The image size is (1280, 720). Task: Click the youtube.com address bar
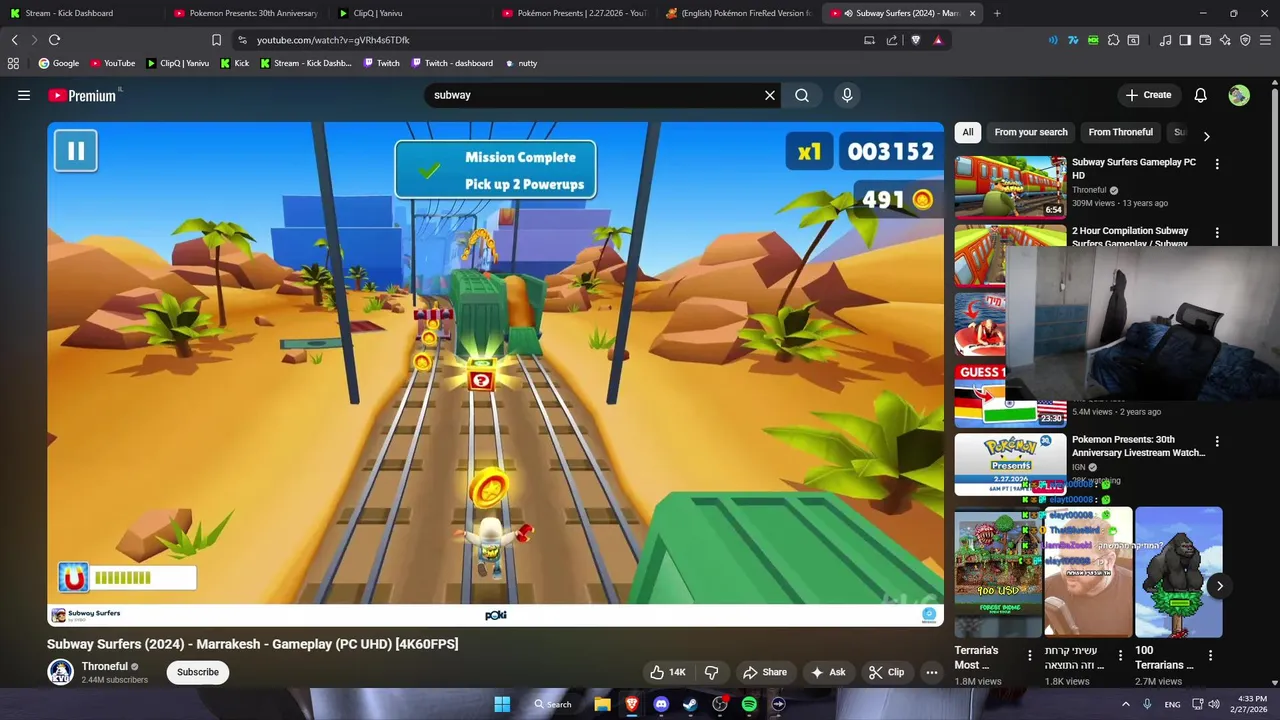click(x=550, y=40)
